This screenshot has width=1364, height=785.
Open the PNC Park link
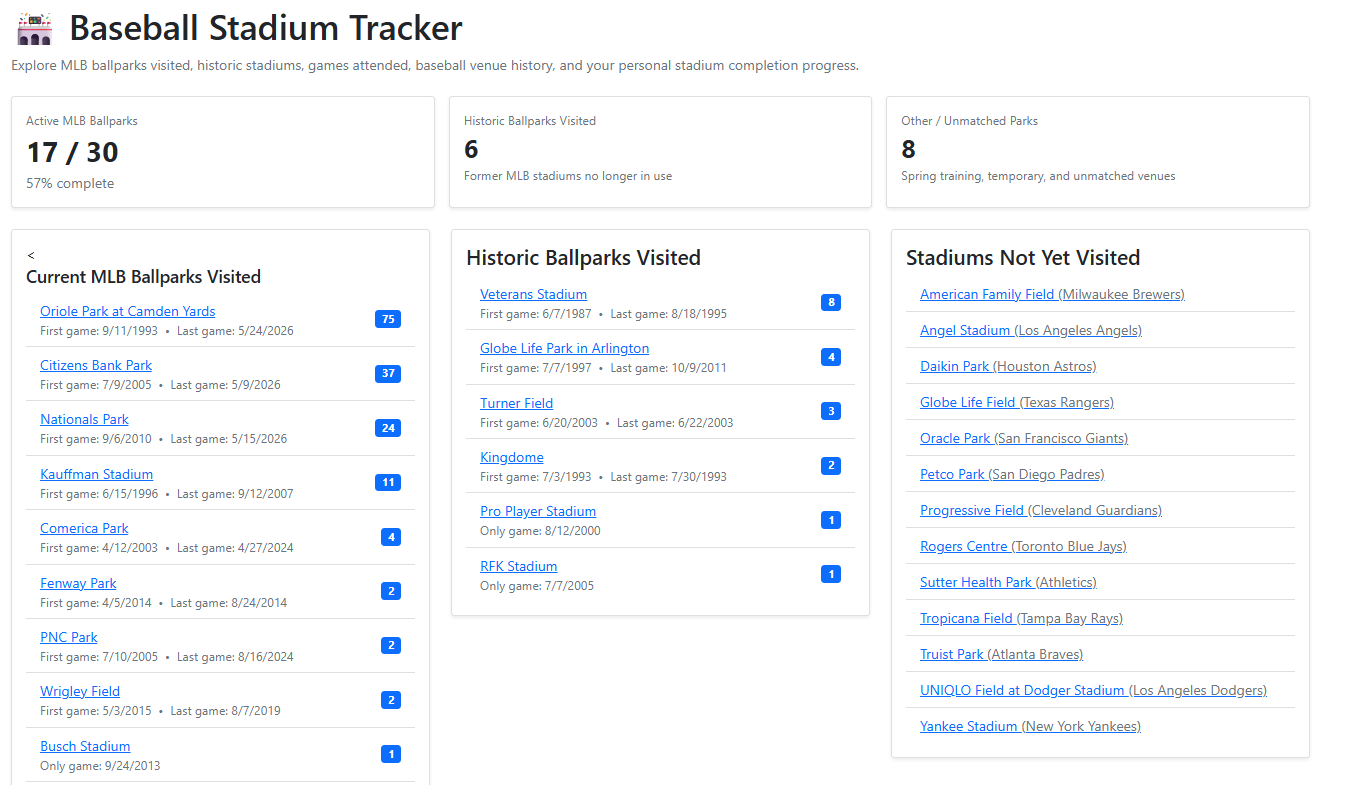click(69, 637)
